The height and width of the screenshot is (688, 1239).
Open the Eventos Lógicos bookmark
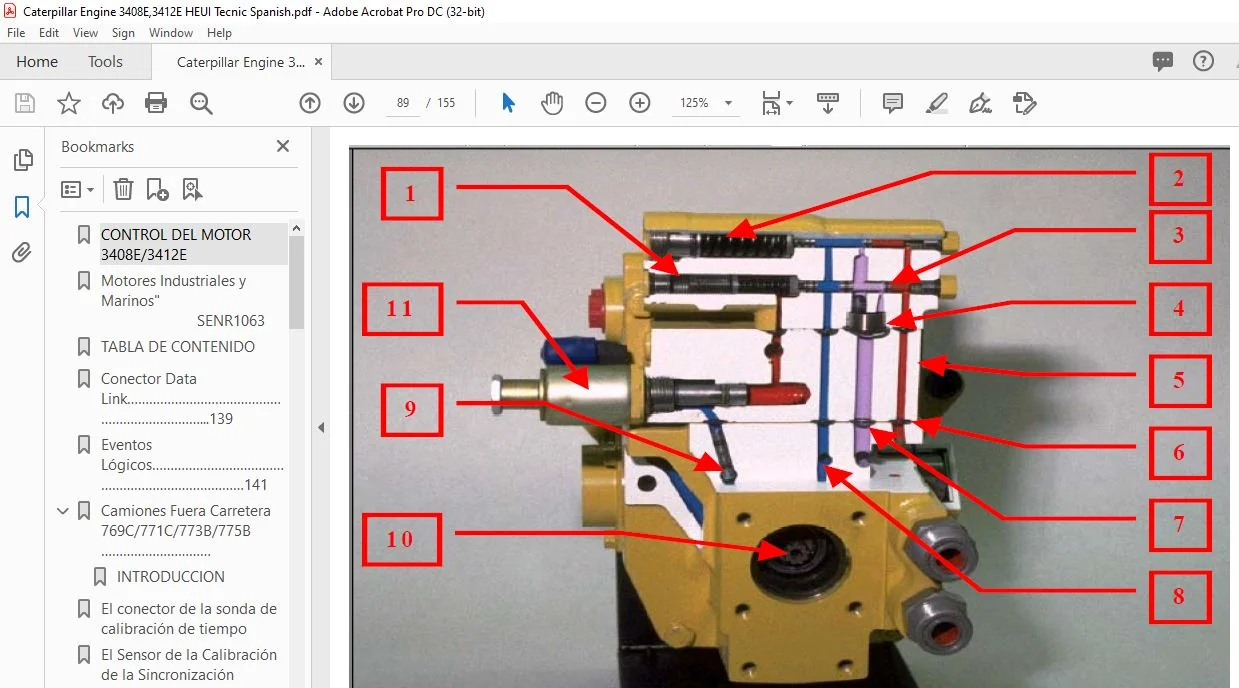tap(192, 464)
